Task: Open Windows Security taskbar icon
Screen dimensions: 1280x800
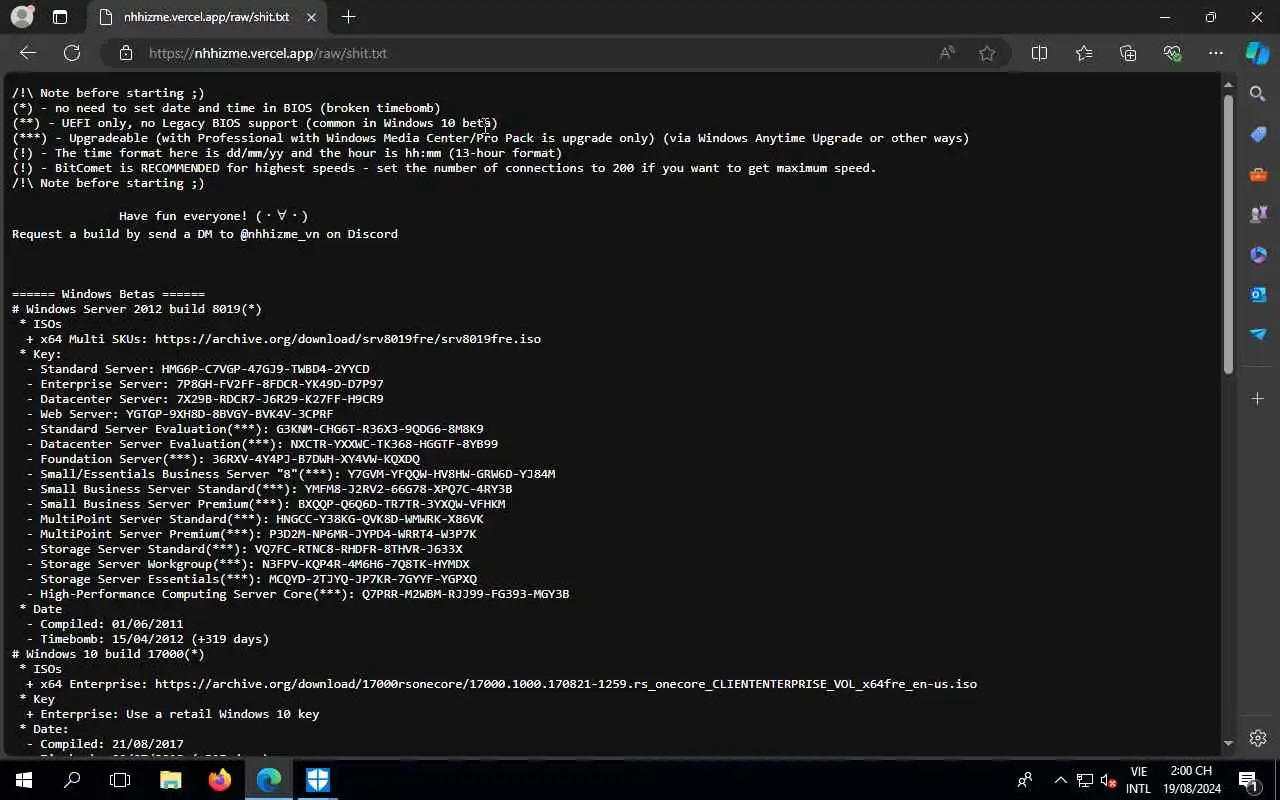Action: 318,779
